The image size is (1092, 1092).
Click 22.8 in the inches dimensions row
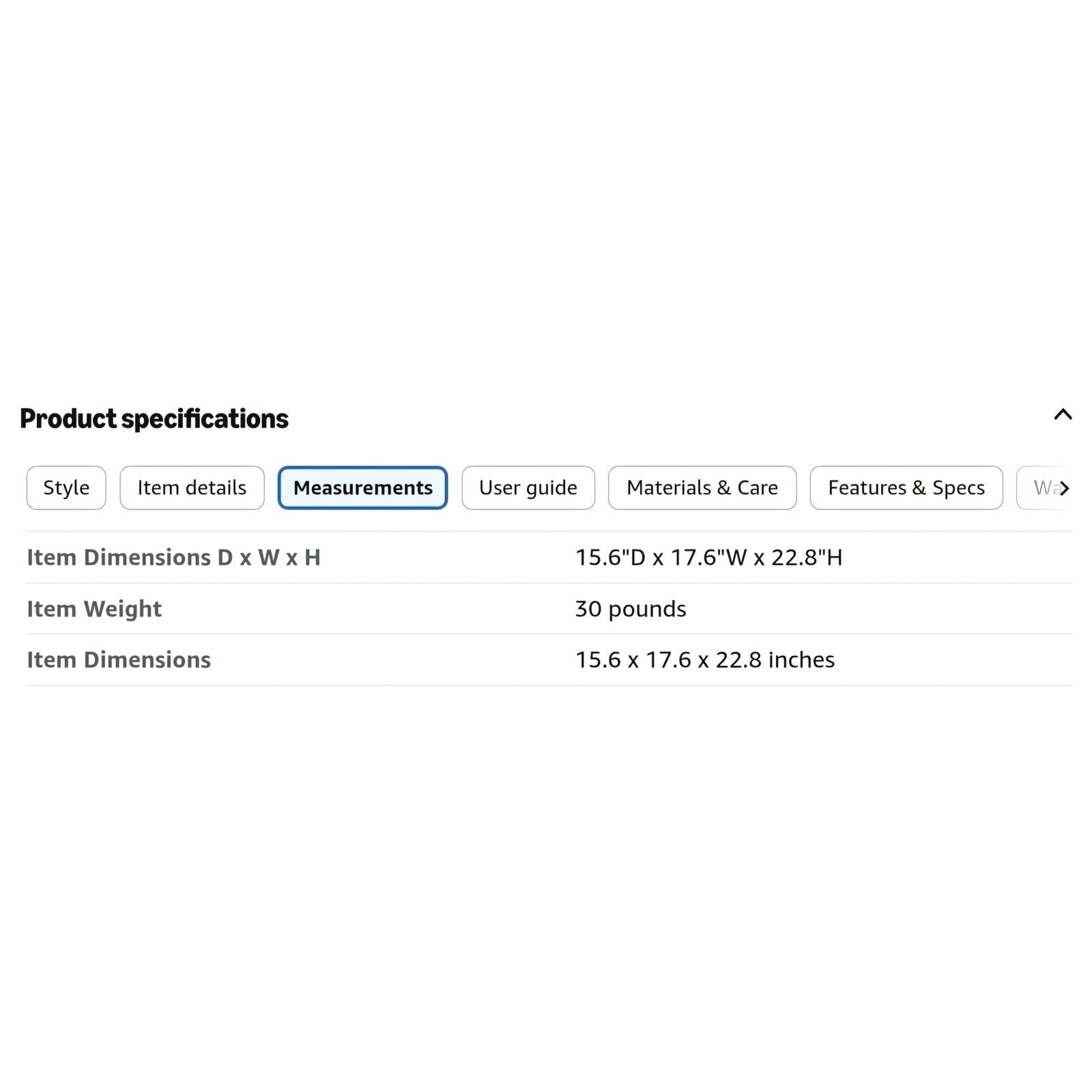tap(738, 660)
